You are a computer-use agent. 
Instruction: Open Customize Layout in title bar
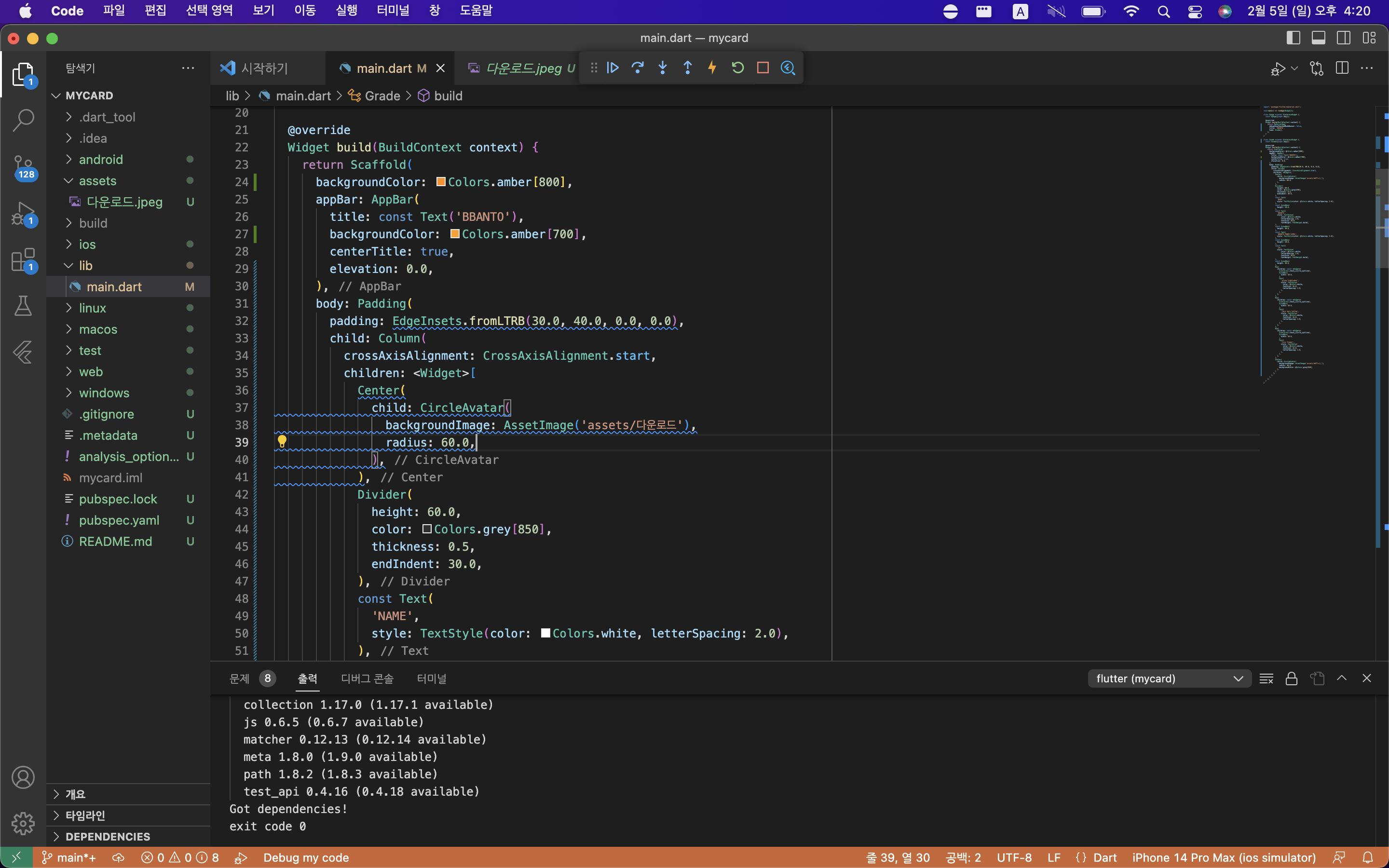point(1369,38)
